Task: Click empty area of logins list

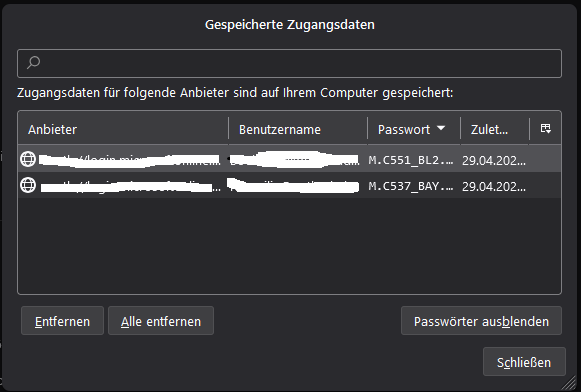Action: 289,246
